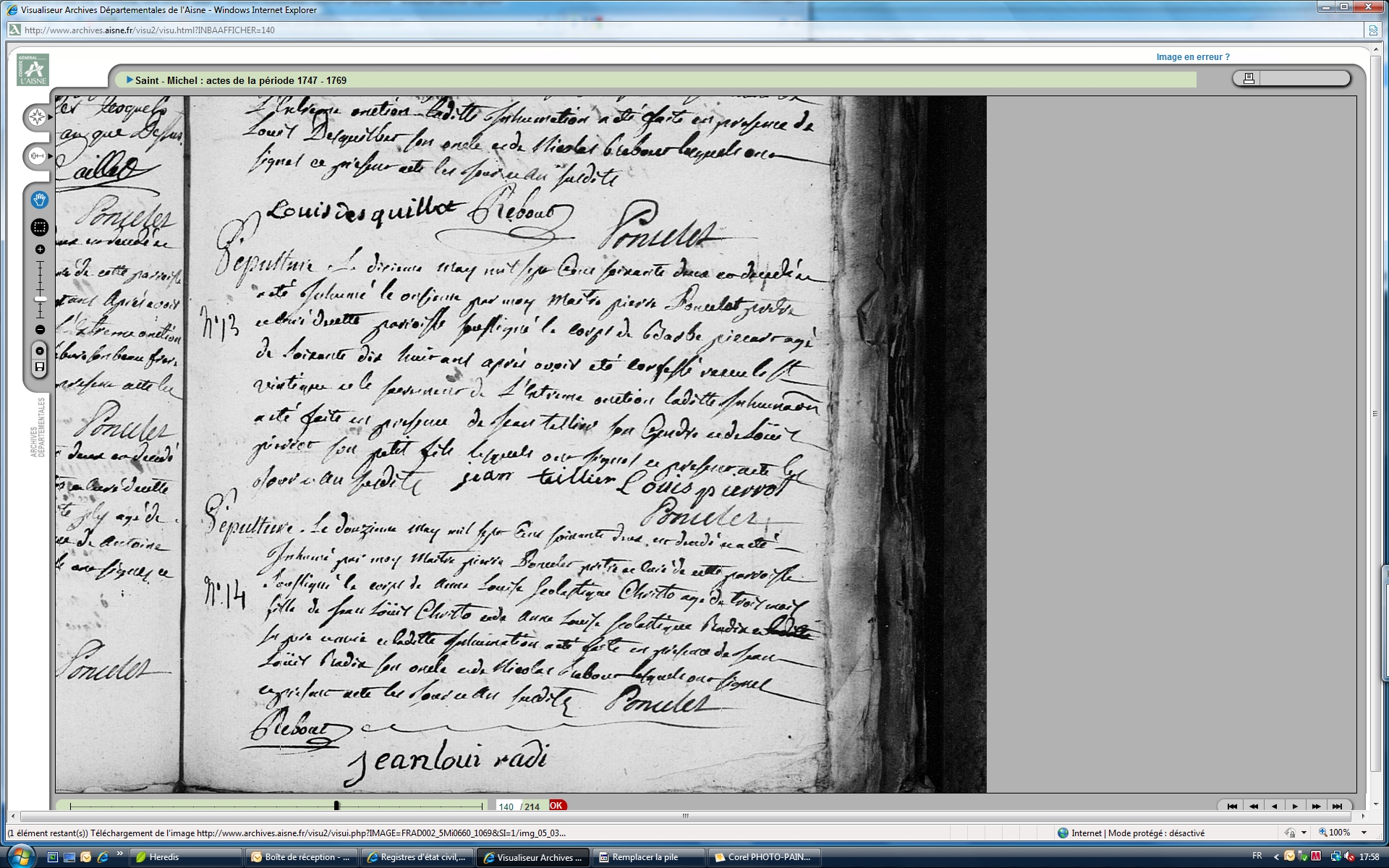Screen dimensions: 1389x868
Task: Click the page number input field
Action: point(506,807)
